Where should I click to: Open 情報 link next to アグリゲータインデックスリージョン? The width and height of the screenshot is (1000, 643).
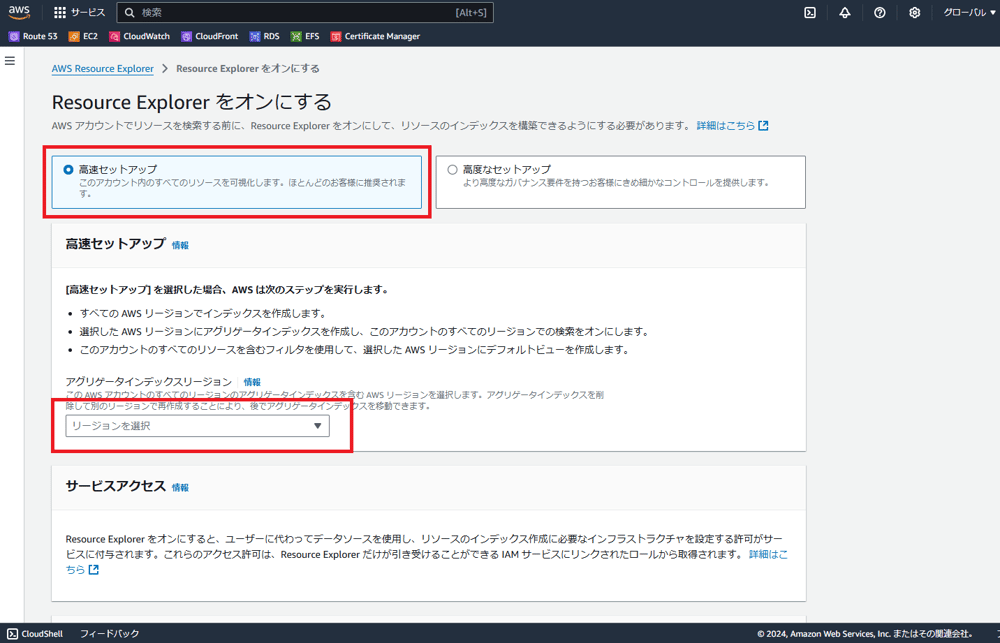252,382
